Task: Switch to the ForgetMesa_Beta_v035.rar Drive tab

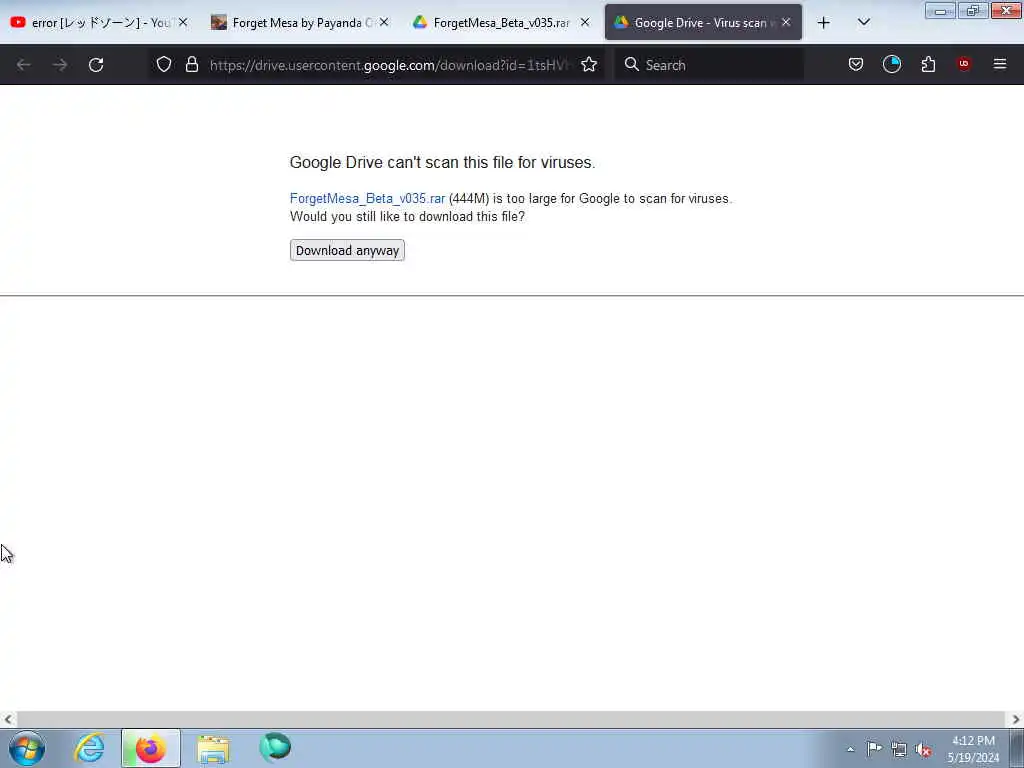Action: tap(502, 23)
